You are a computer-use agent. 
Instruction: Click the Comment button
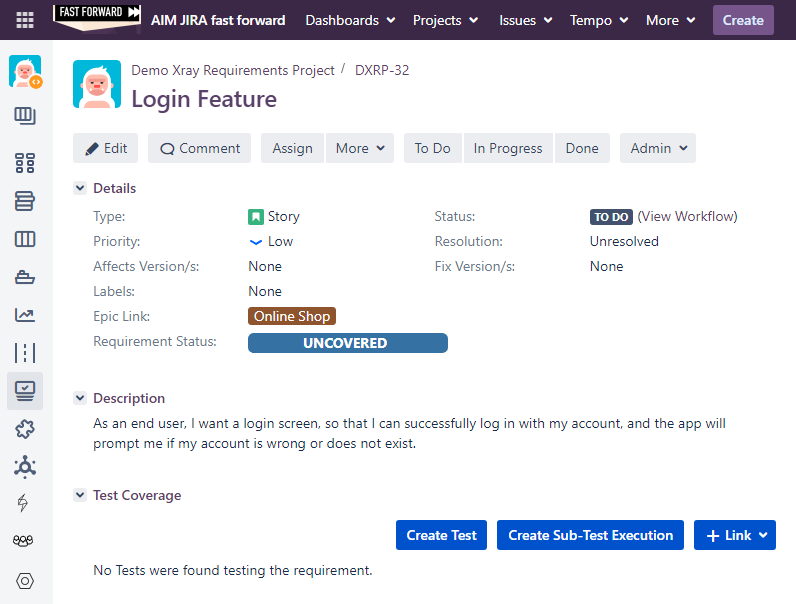click(x=200, y=148)
